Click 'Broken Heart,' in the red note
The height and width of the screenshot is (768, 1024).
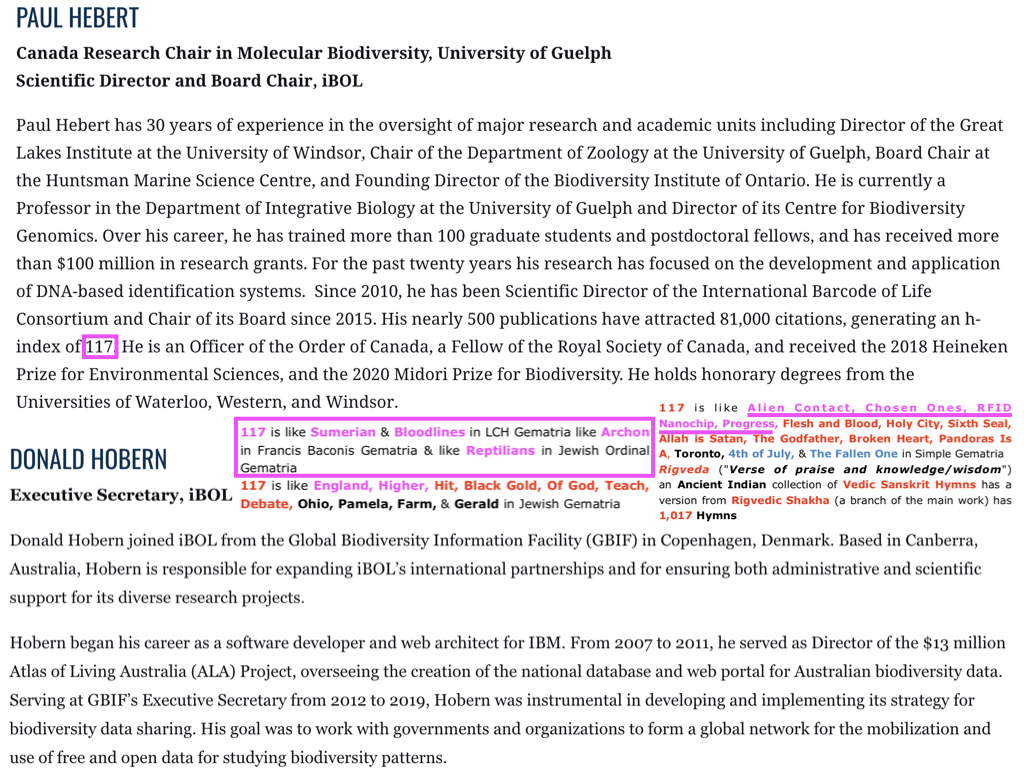point(889,438)
